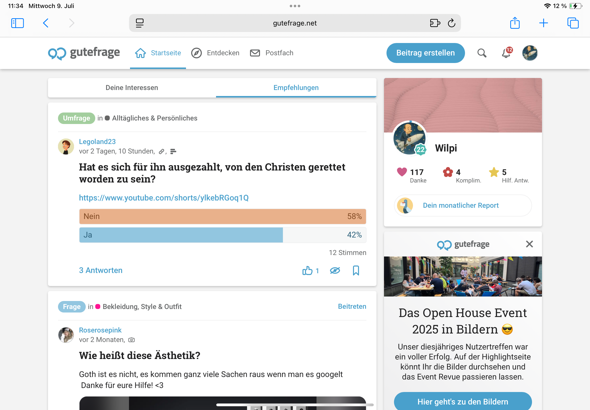Open search with the magnifier icon
The height and width of the screenshot is (410, 590).
pyautogui.click(x=482, y=53)
